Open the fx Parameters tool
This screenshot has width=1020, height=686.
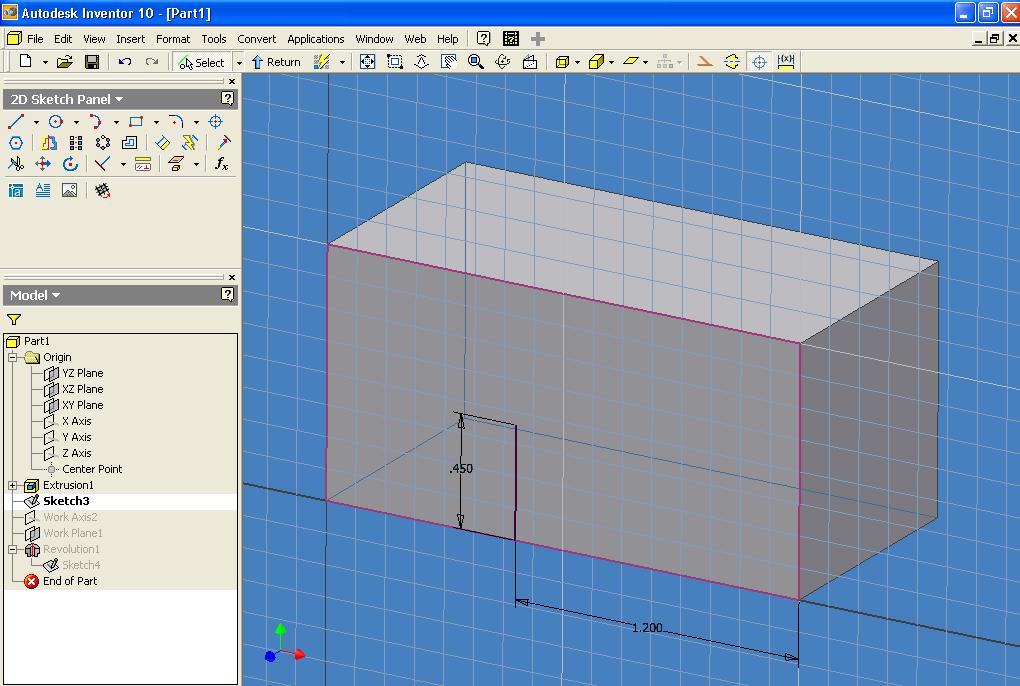[x=222, y=164]
